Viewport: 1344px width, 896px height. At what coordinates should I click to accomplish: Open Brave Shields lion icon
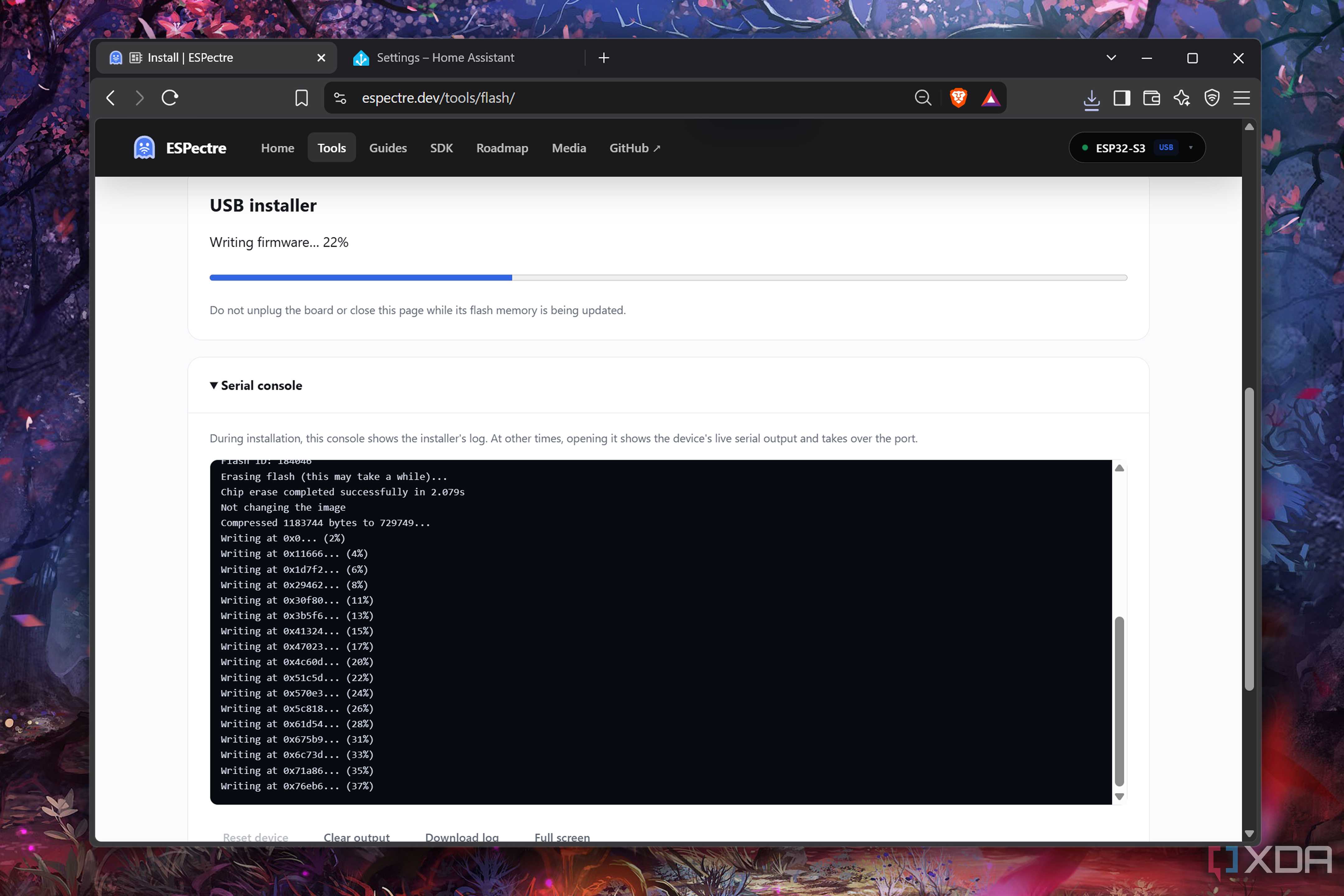tap(958, 98)
